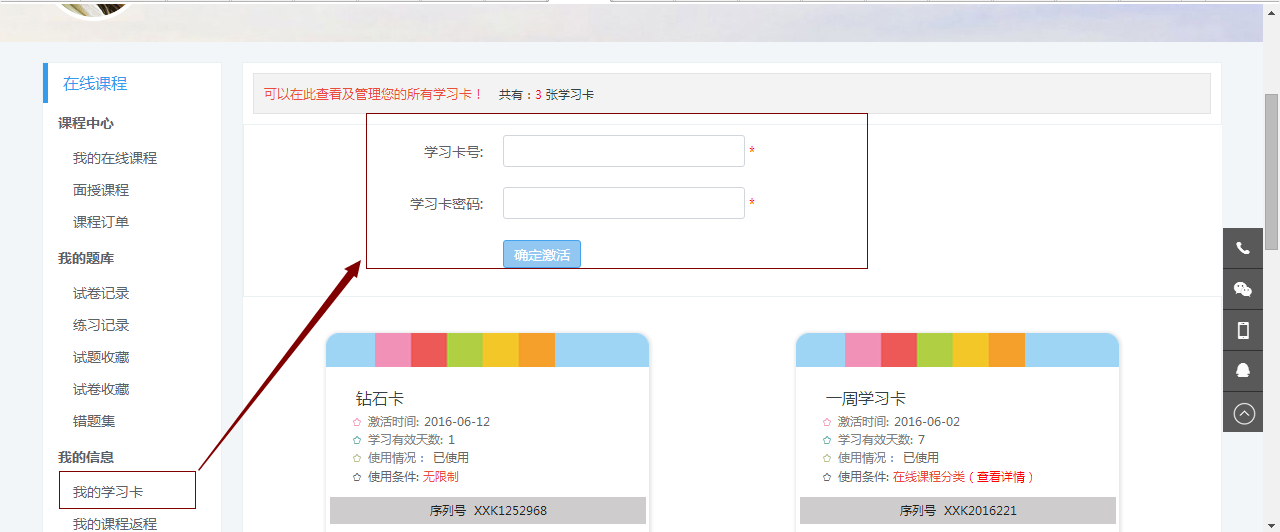
Task: Open 试卷记录 page
Action: (101, 293)
